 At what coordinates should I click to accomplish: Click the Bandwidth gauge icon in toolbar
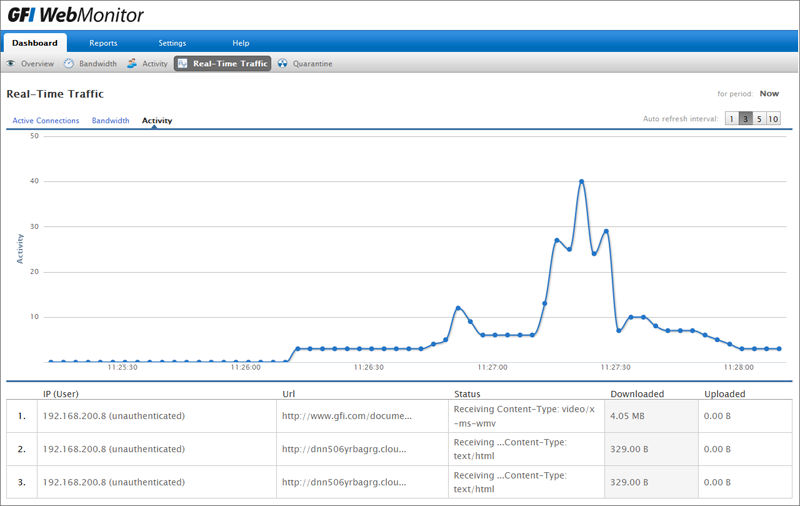[69, 64]
